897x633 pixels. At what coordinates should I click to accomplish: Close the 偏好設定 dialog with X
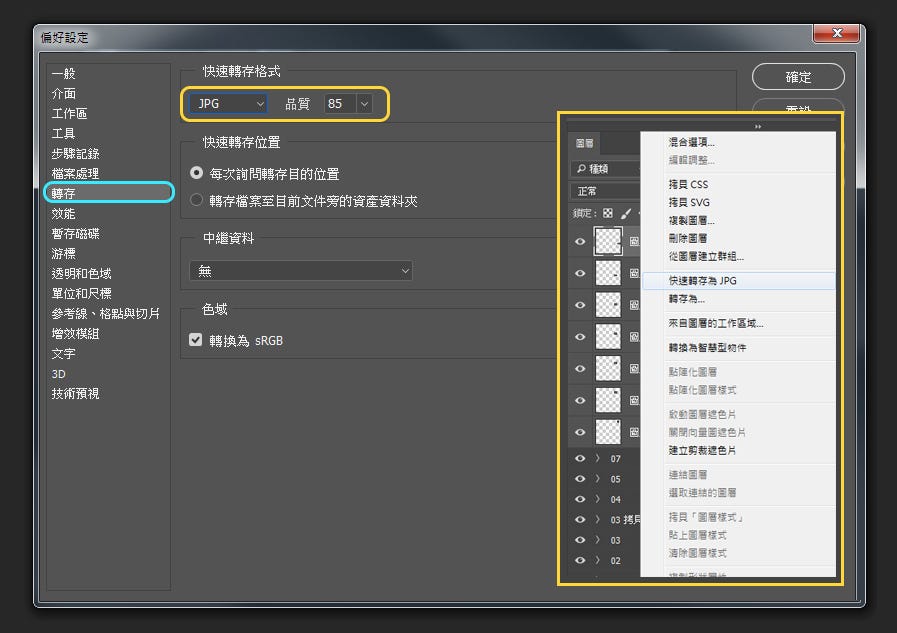pyautogui.click(x=836, y=33)
